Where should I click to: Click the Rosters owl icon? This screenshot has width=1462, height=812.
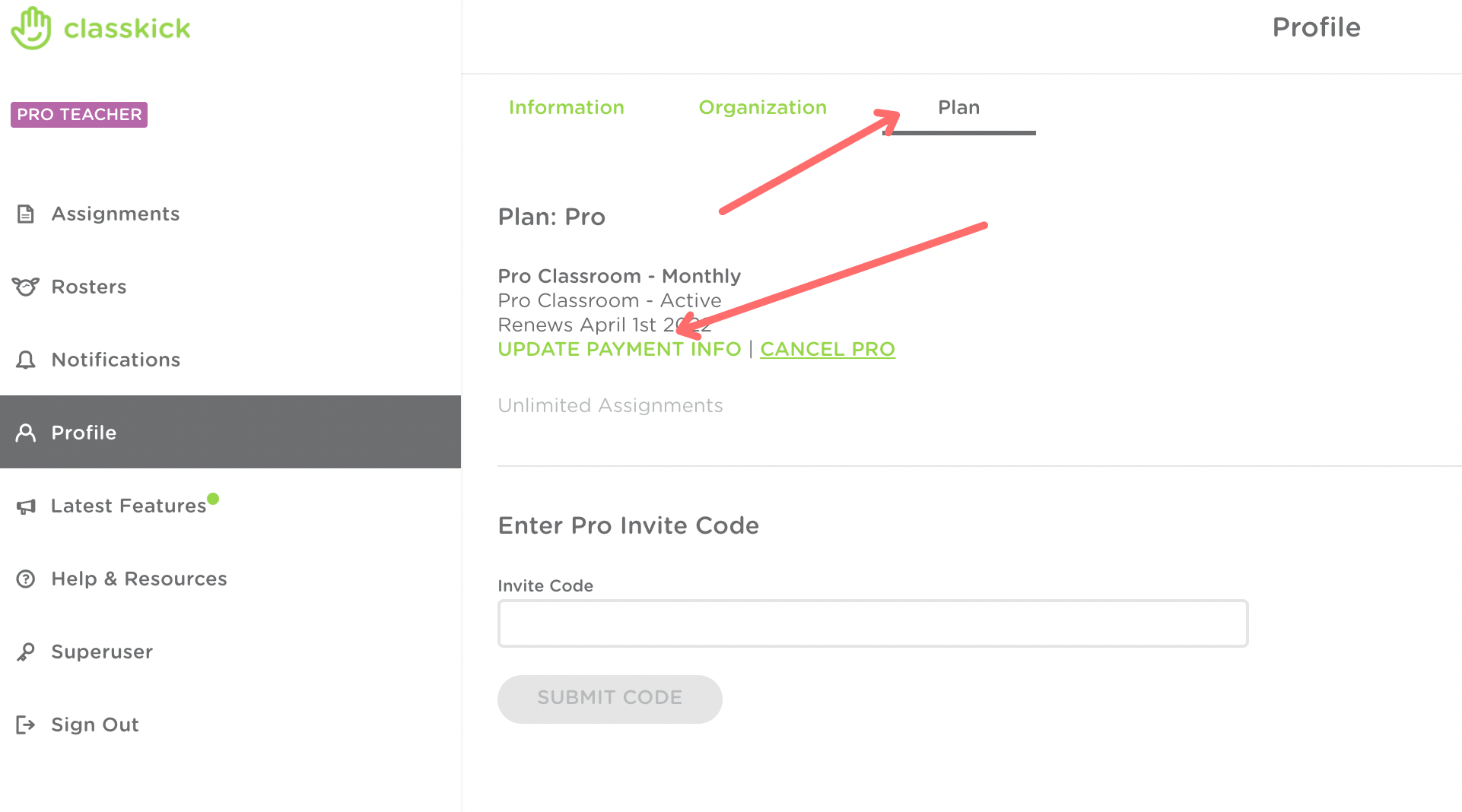pos(25,287)
